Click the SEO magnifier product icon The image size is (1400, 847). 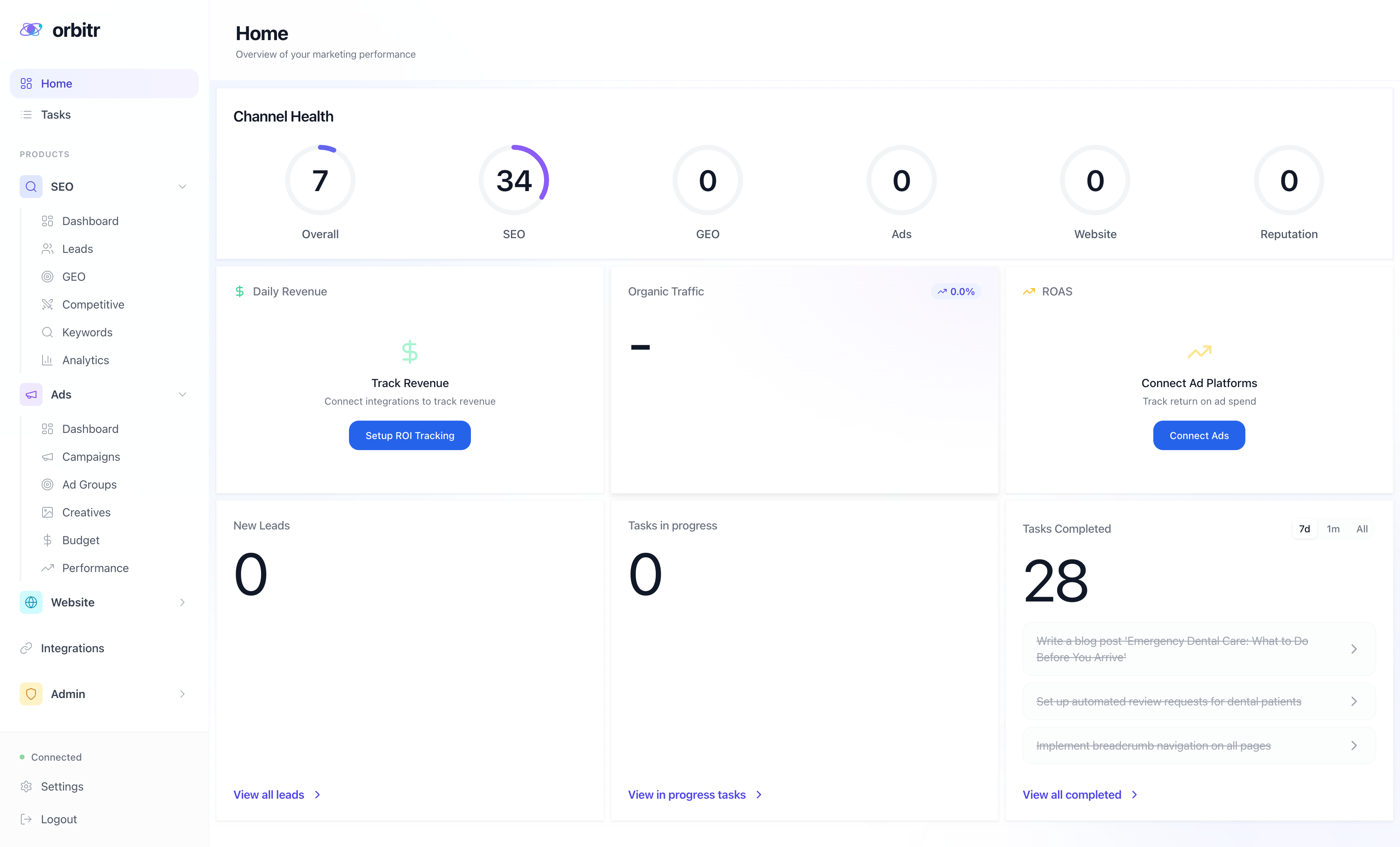(31, 187)
